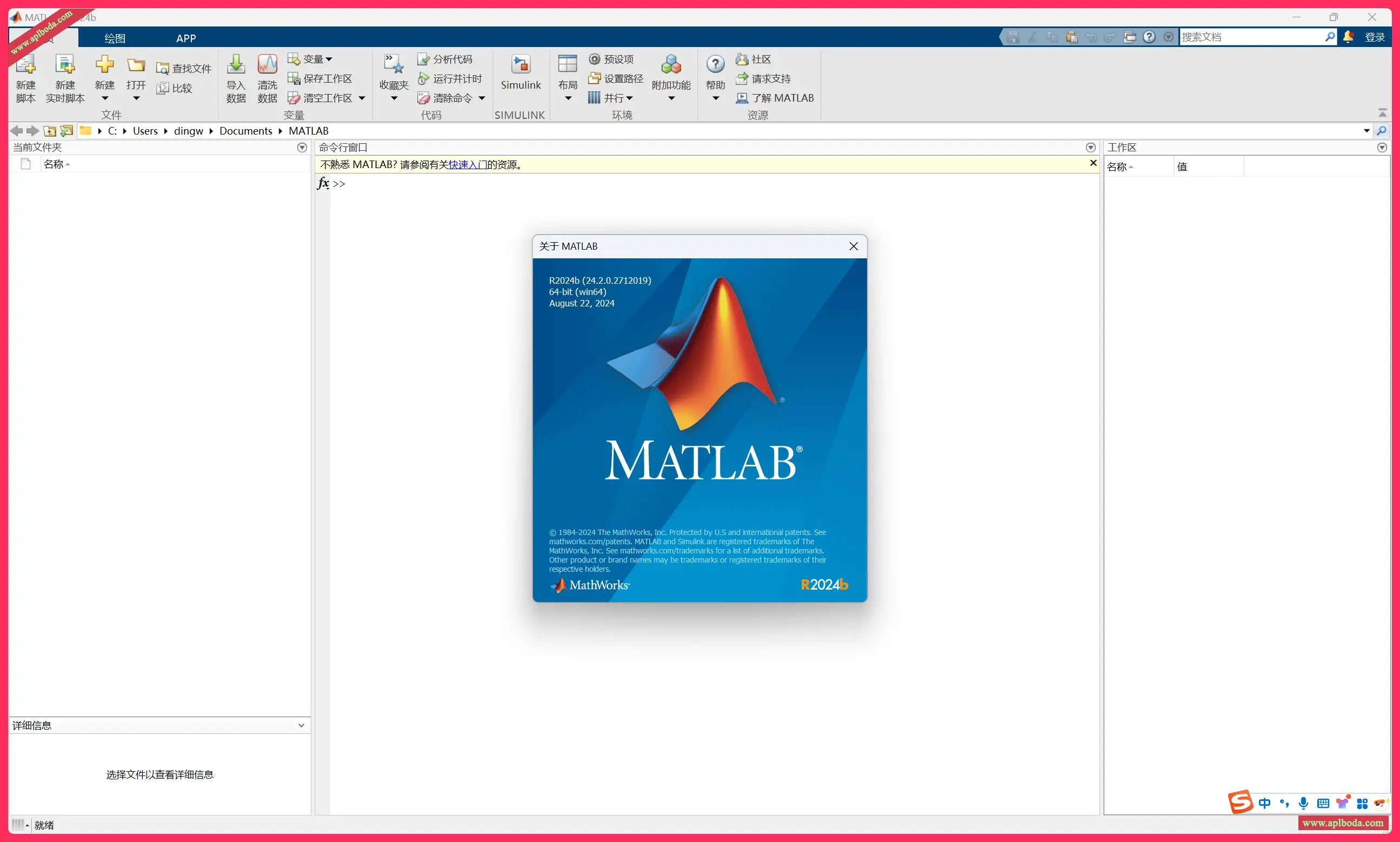Click the notification bell icon
Screen dimensions: 1400x842
point(1348,37)
